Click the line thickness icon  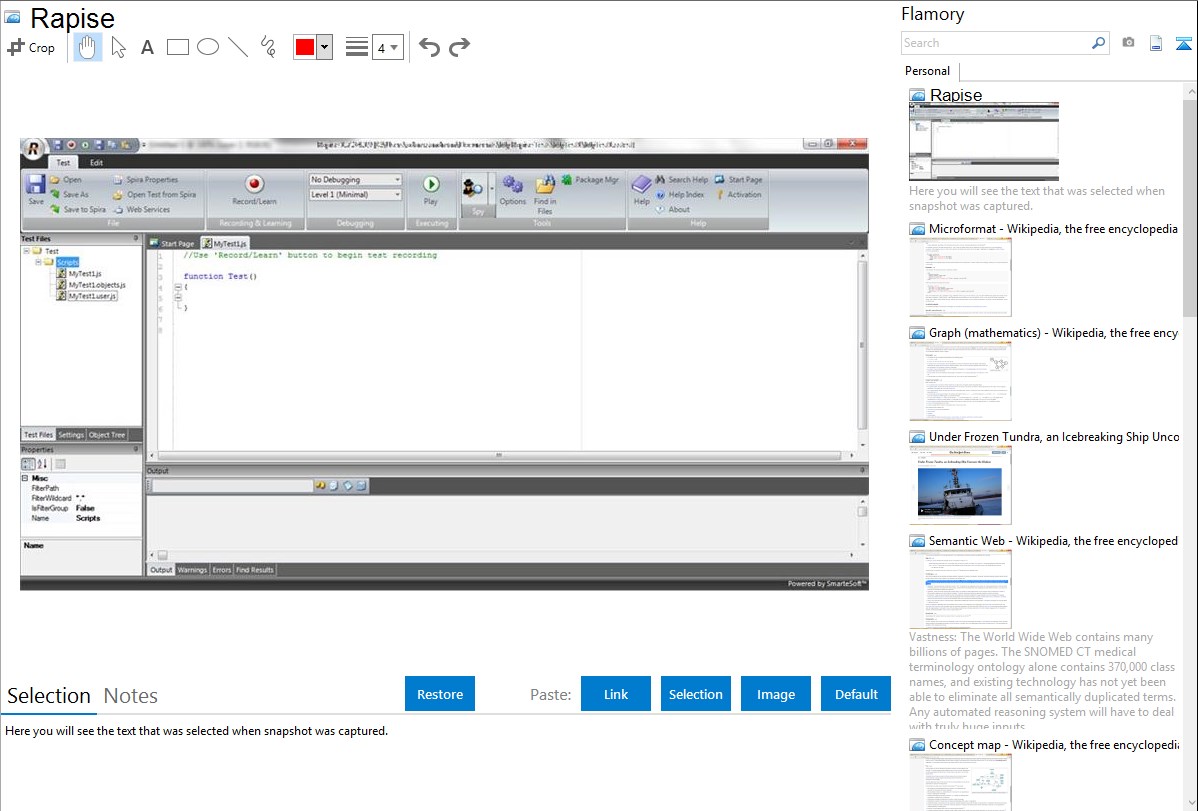pos(356,47)
